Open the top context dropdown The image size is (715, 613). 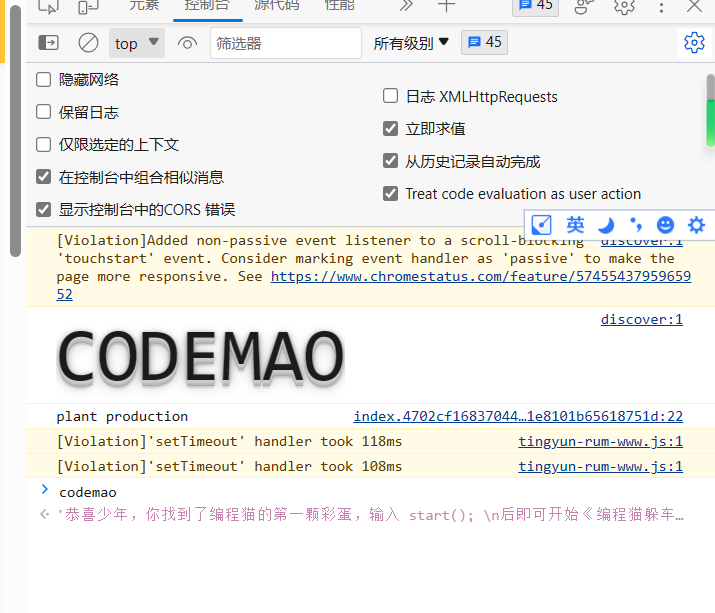[137, 43]
